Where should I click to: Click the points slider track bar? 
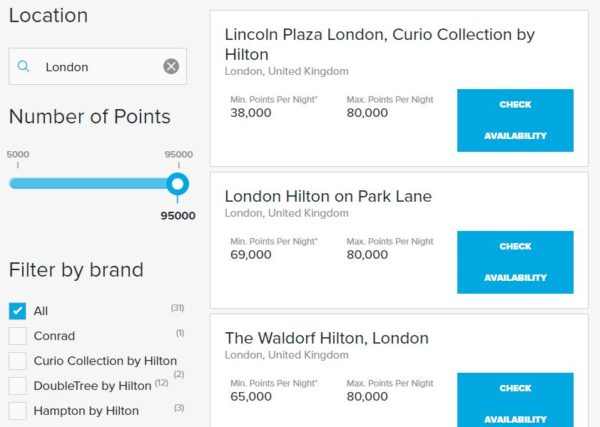90,184
